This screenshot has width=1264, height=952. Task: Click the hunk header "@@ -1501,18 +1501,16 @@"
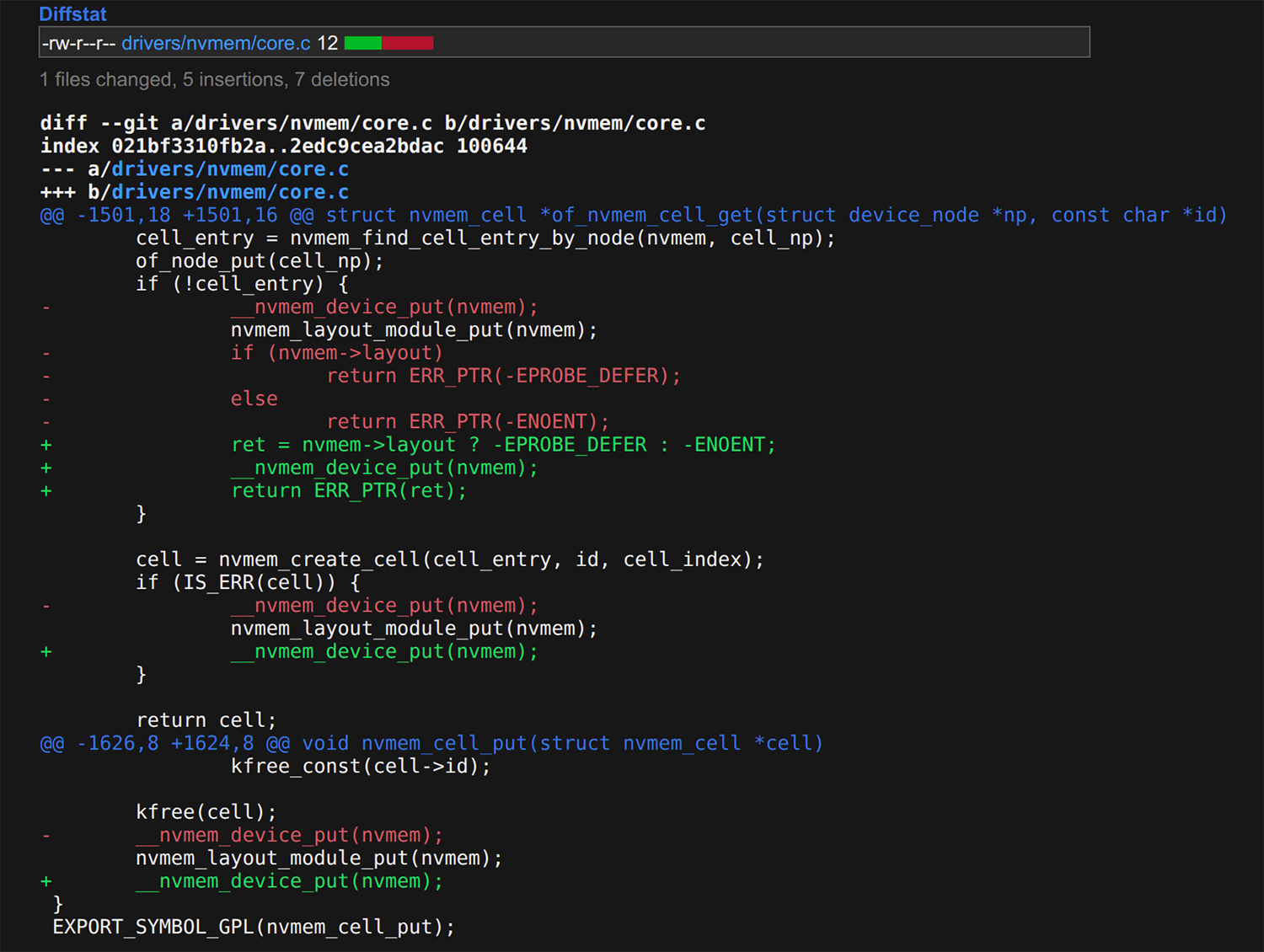177,215
